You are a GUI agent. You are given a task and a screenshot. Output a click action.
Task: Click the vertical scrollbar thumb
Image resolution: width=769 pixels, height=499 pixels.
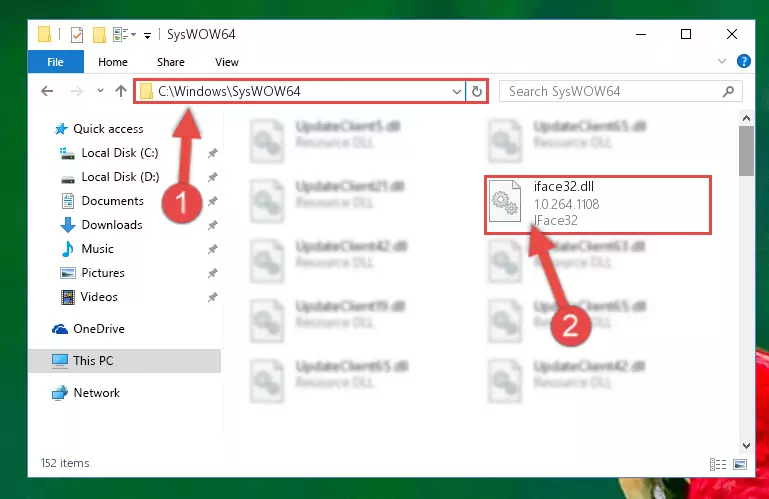[746, 151]
